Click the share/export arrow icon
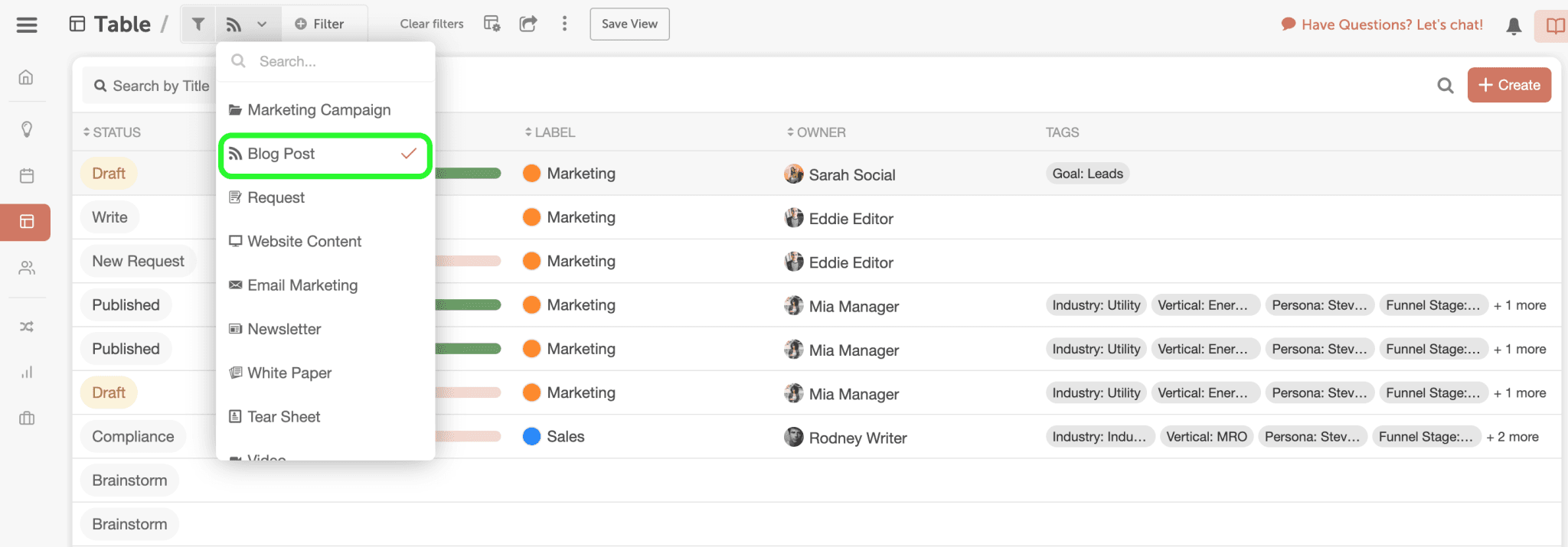This screenshot has width=1568, height=547. coord(528,24)
